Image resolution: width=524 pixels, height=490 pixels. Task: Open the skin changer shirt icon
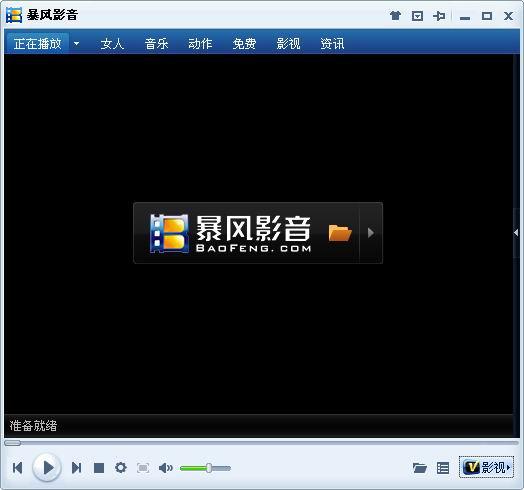point(395,16)
